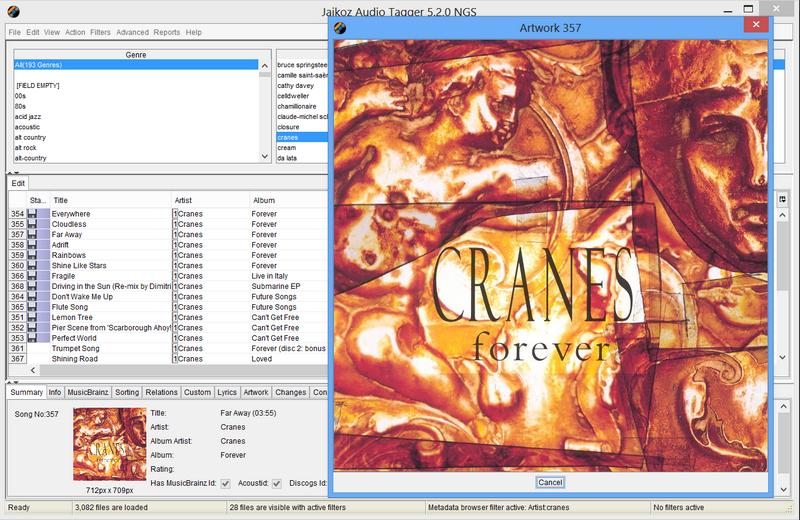
Task: Switch to the Info tab
Action: click(55, 392)
